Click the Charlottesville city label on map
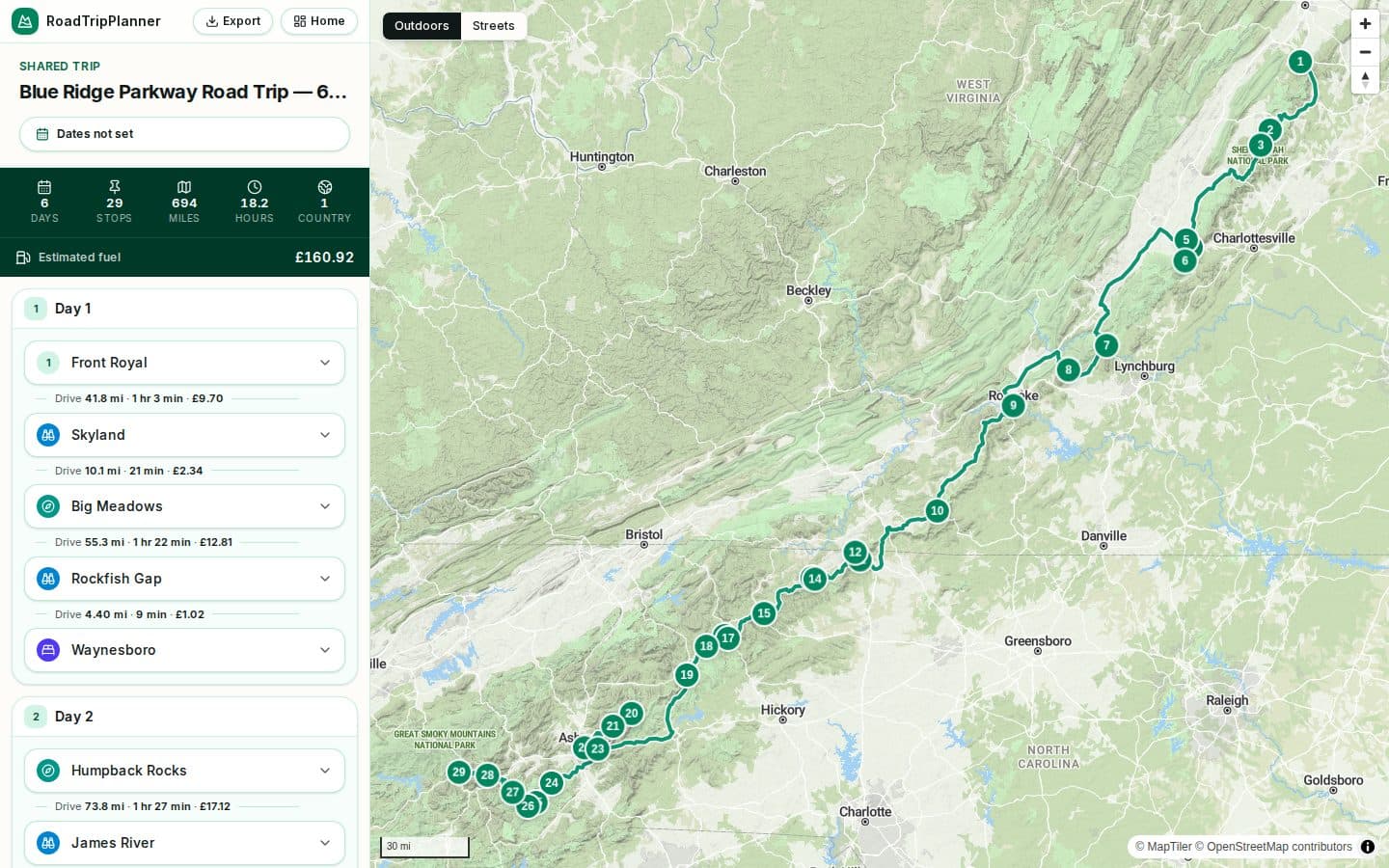Screen dimensions: 1389x868 tap(1253, 238)
